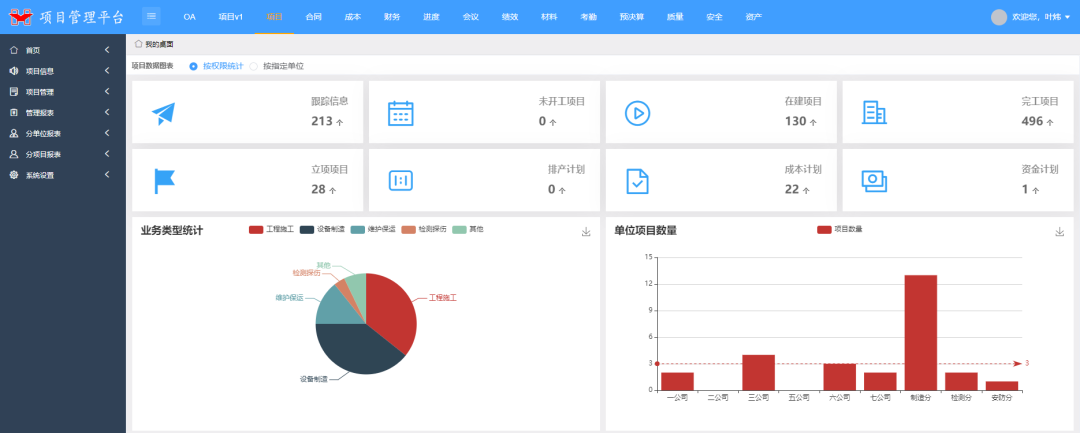This screenshot has width=1080, height=433.
Task: Download the 业务类型统计 pie chart
Action: click(x=586, y=232)
